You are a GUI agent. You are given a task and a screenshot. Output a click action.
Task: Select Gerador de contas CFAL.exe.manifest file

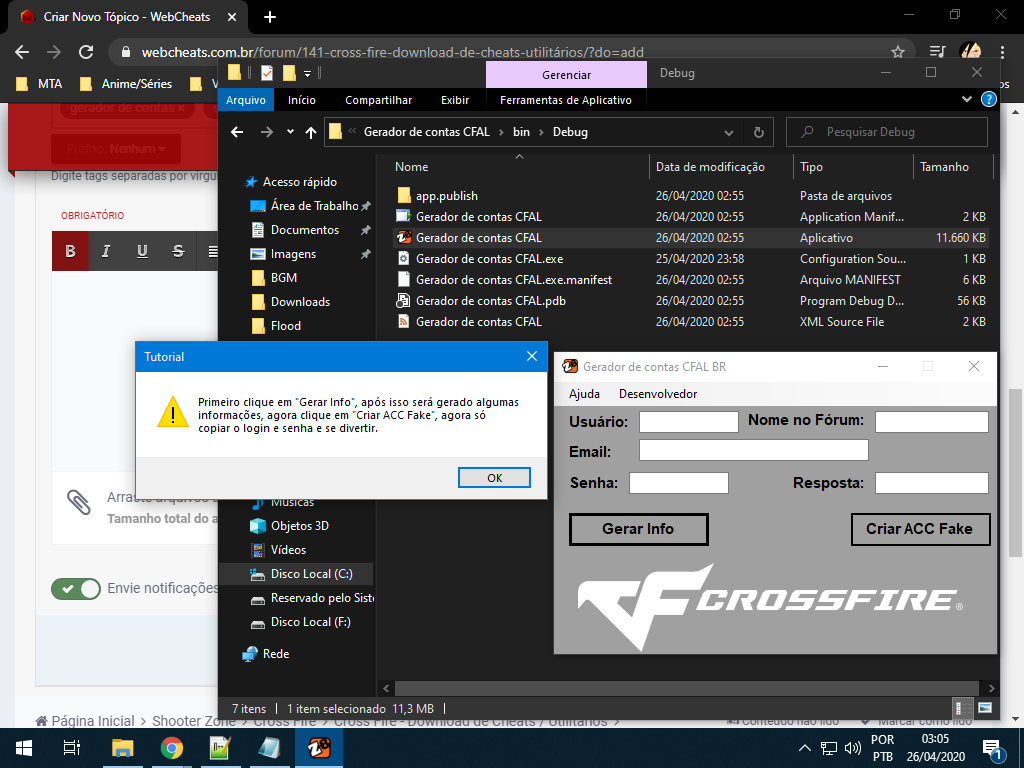514,280
